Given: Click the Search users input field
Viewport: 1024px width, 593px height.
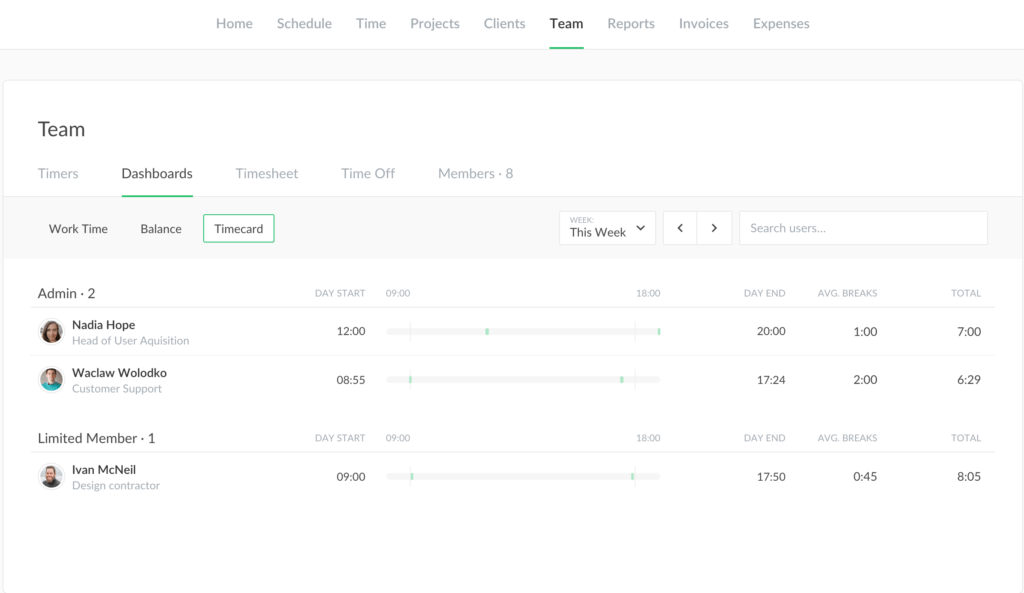Looking at the screenshot, I should 862,228.
